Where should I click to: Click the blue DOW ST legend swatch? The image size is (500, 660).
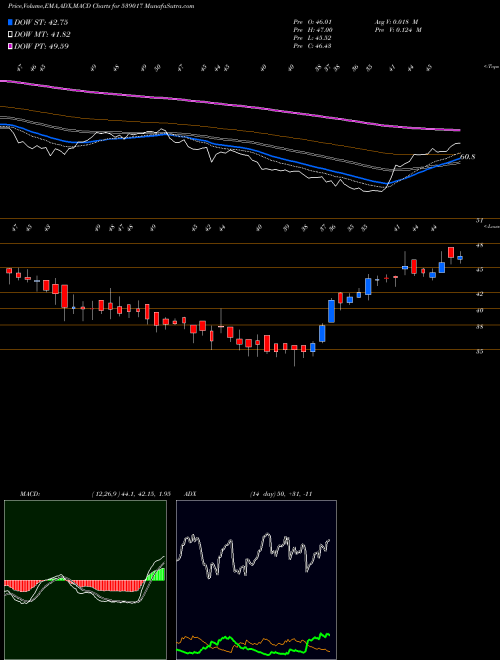point(10,22)
